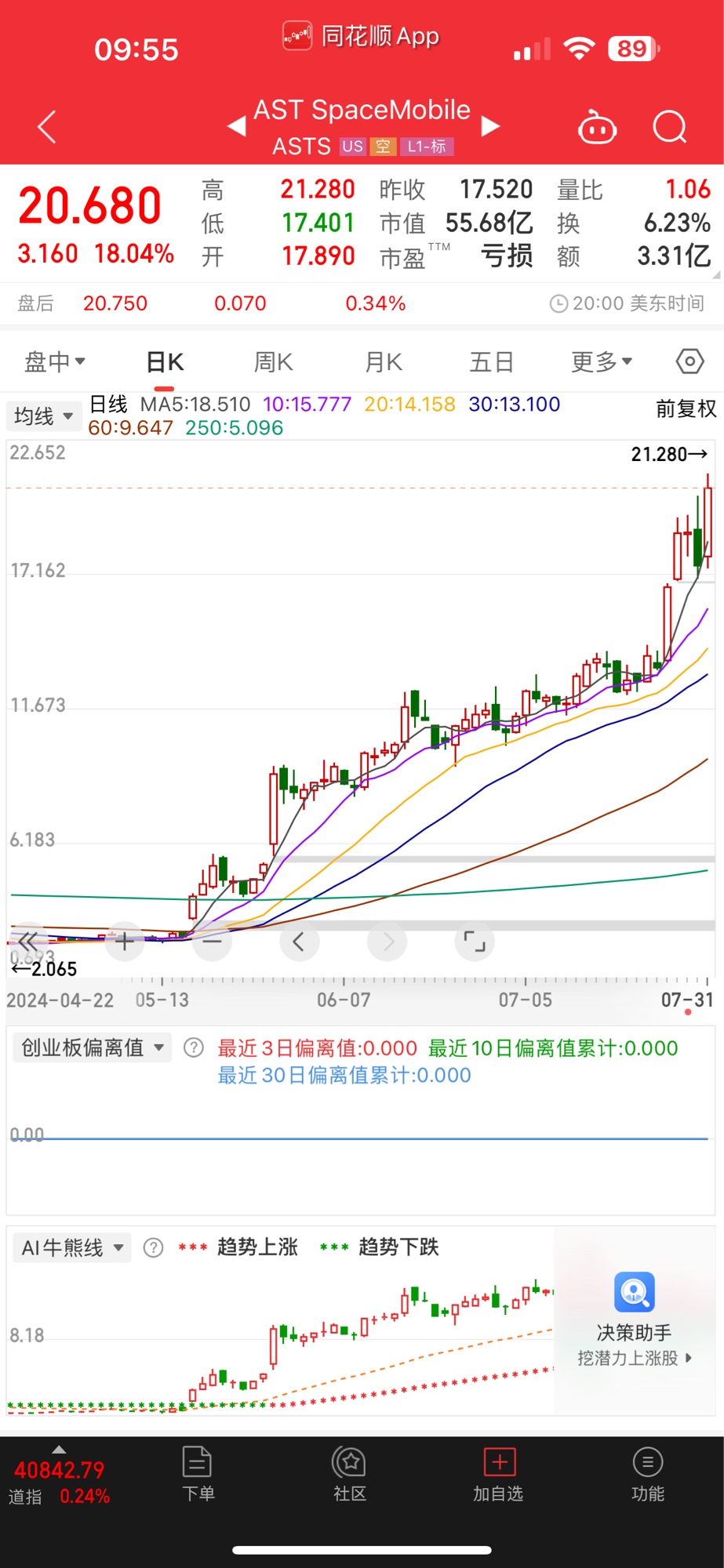Expand the index bar arrow above 道指

point(59,1450)
